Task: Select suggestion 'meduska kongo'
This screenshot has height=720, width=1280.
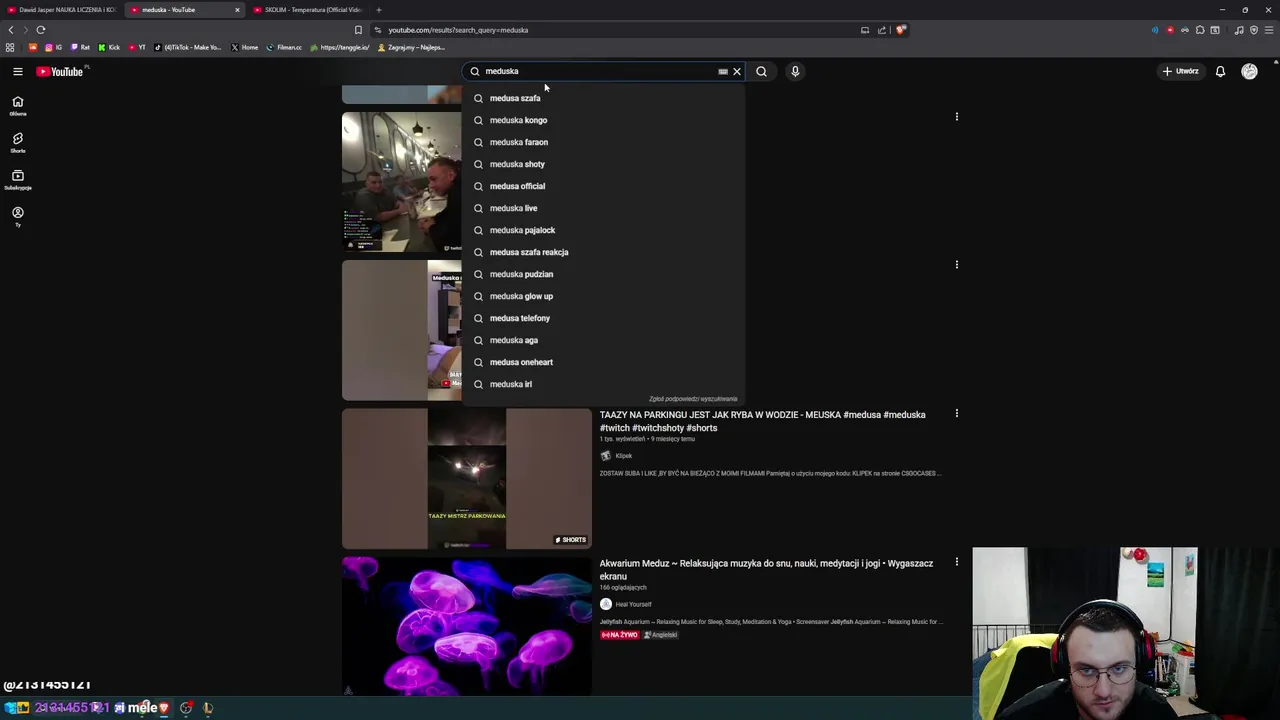Action: tap(603, 120)
